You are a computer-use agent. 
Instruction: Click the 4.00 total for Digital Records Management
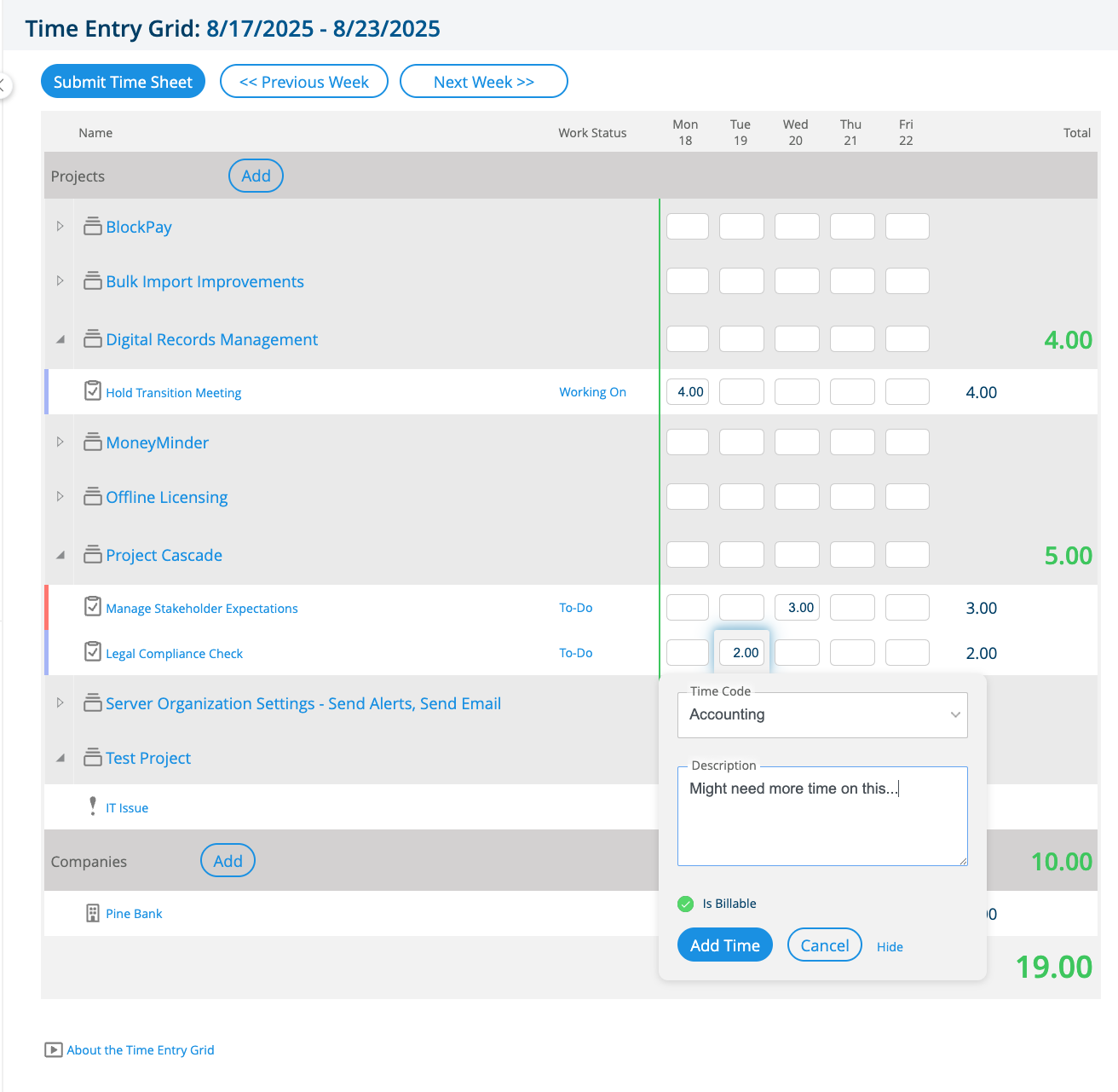tap(1069, 339)
